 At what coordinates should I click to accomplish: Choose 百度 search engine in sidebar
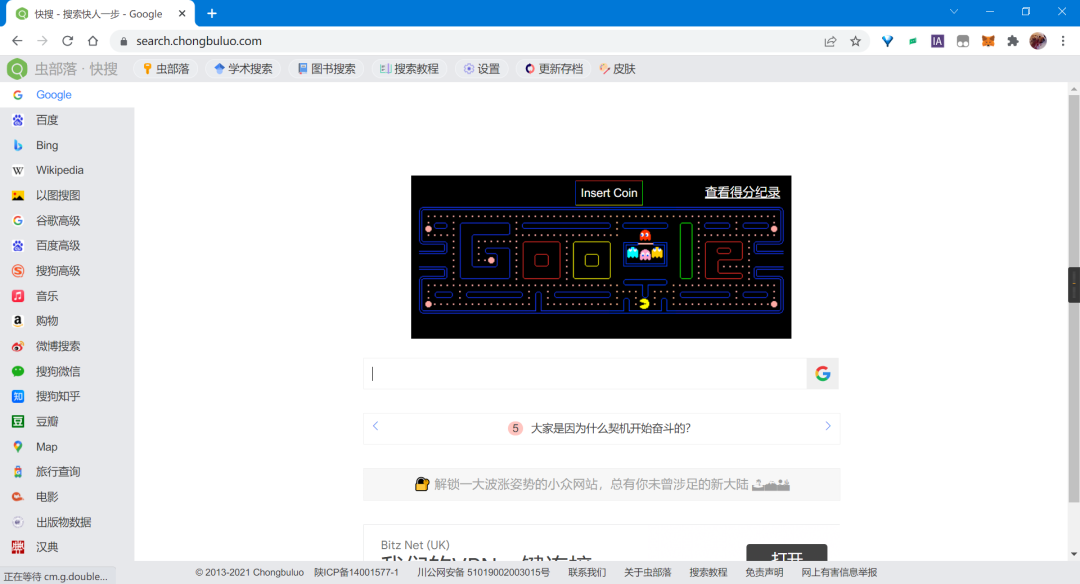pyautogui.click(x=67, y=120)
